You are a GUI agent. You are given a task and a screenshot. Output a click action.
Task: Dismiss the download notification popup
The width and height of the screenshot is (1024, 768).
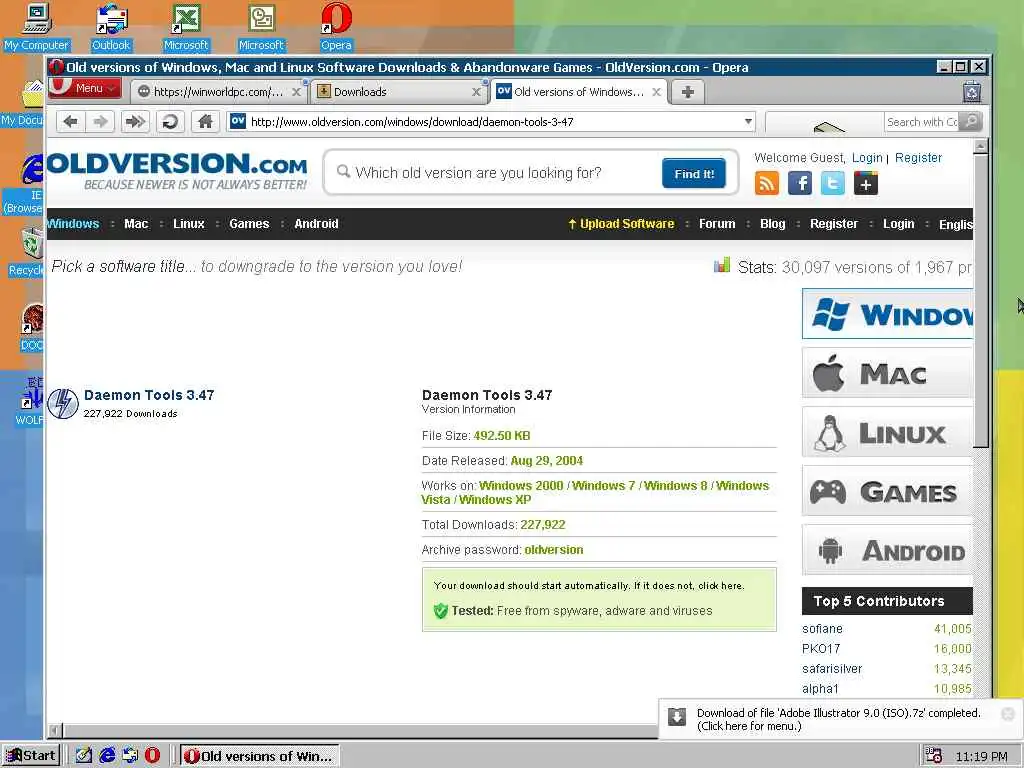(x=1008, y=714)
